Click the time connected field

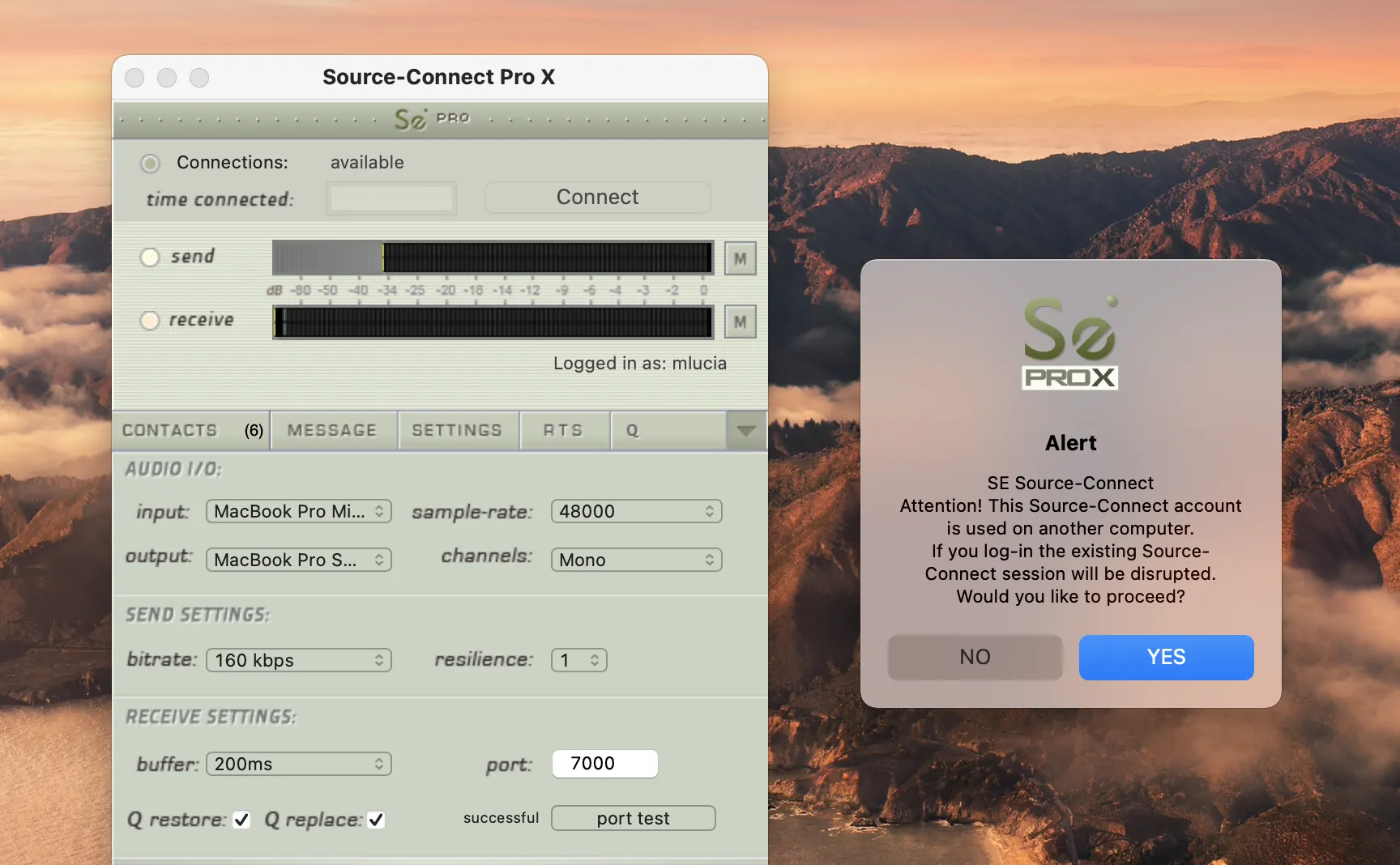(391, 198)
